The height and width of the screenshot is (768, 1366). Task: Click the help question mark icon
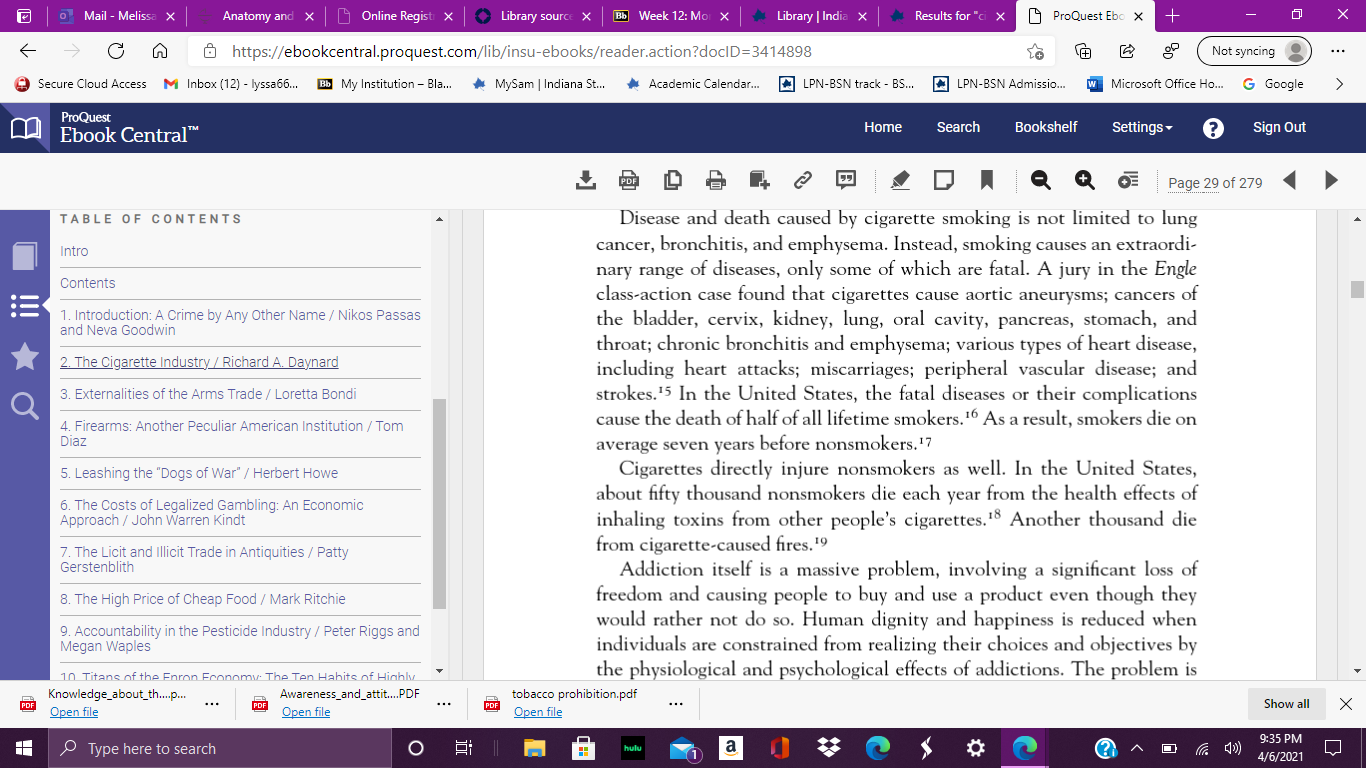tap(1213, 128)
